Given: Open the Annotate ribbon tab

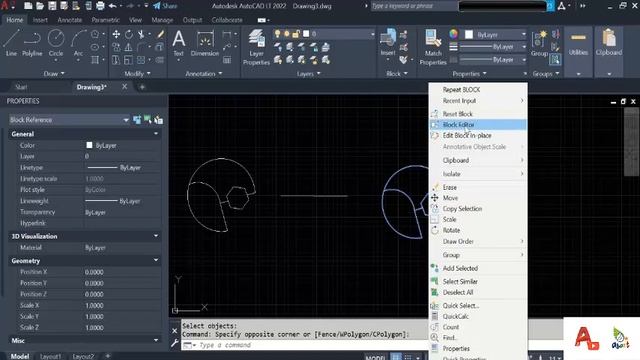Looking at the screenshot, I should pyautogui.click(x=69, y=20).
